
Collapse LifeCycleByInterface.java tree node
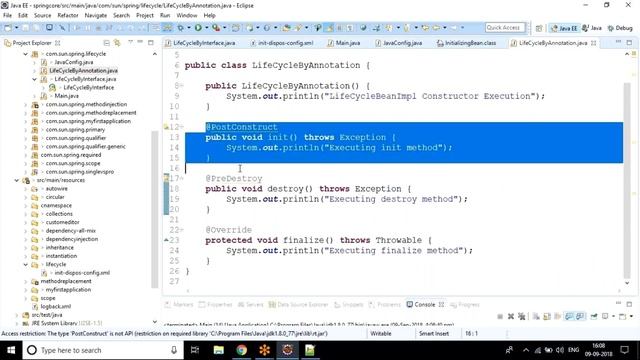click(34, 79)
